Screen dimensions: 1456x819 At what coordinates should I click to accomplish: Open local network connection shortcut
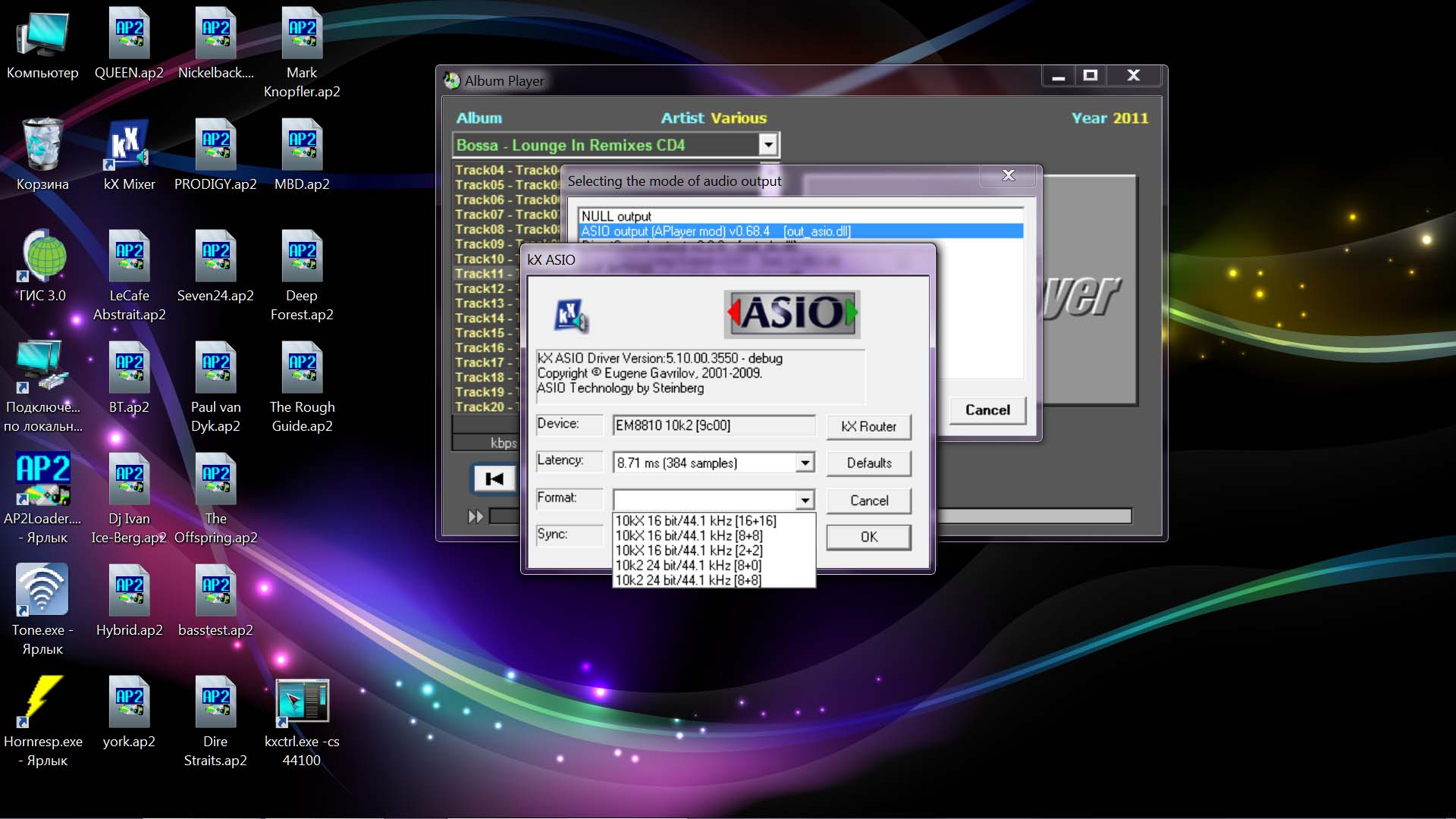click(42, 367)
